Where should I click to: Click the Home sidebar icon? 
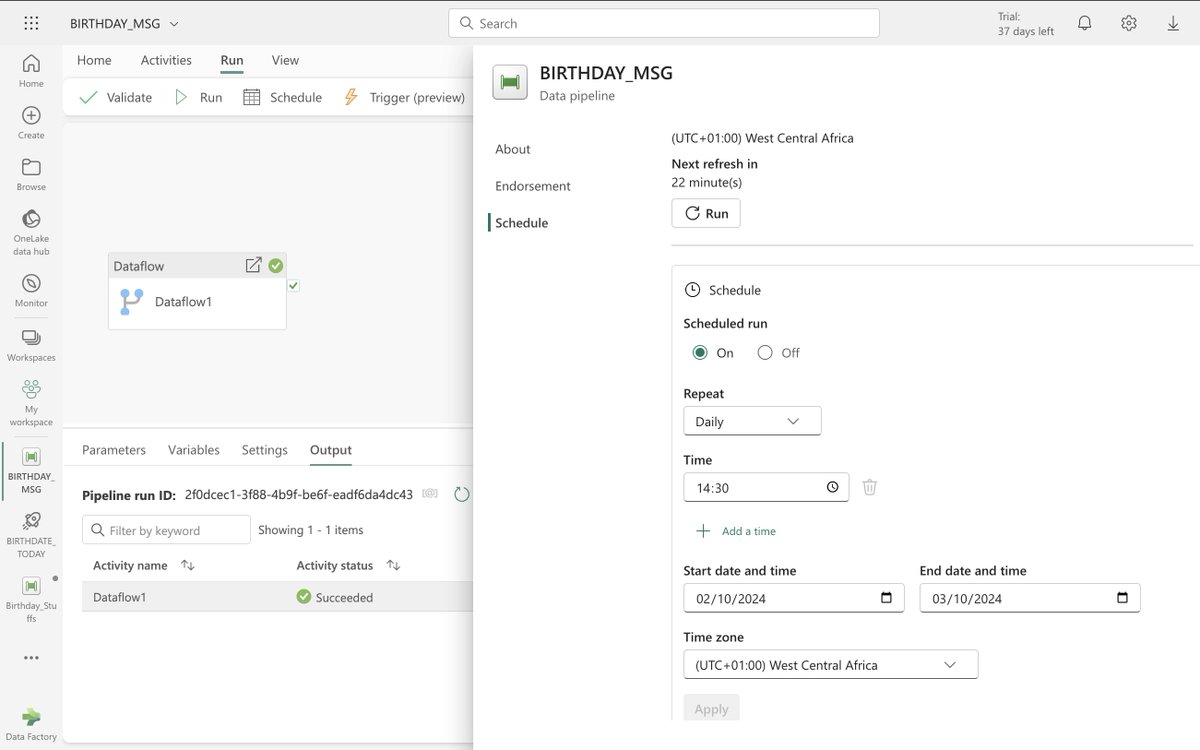31,71
